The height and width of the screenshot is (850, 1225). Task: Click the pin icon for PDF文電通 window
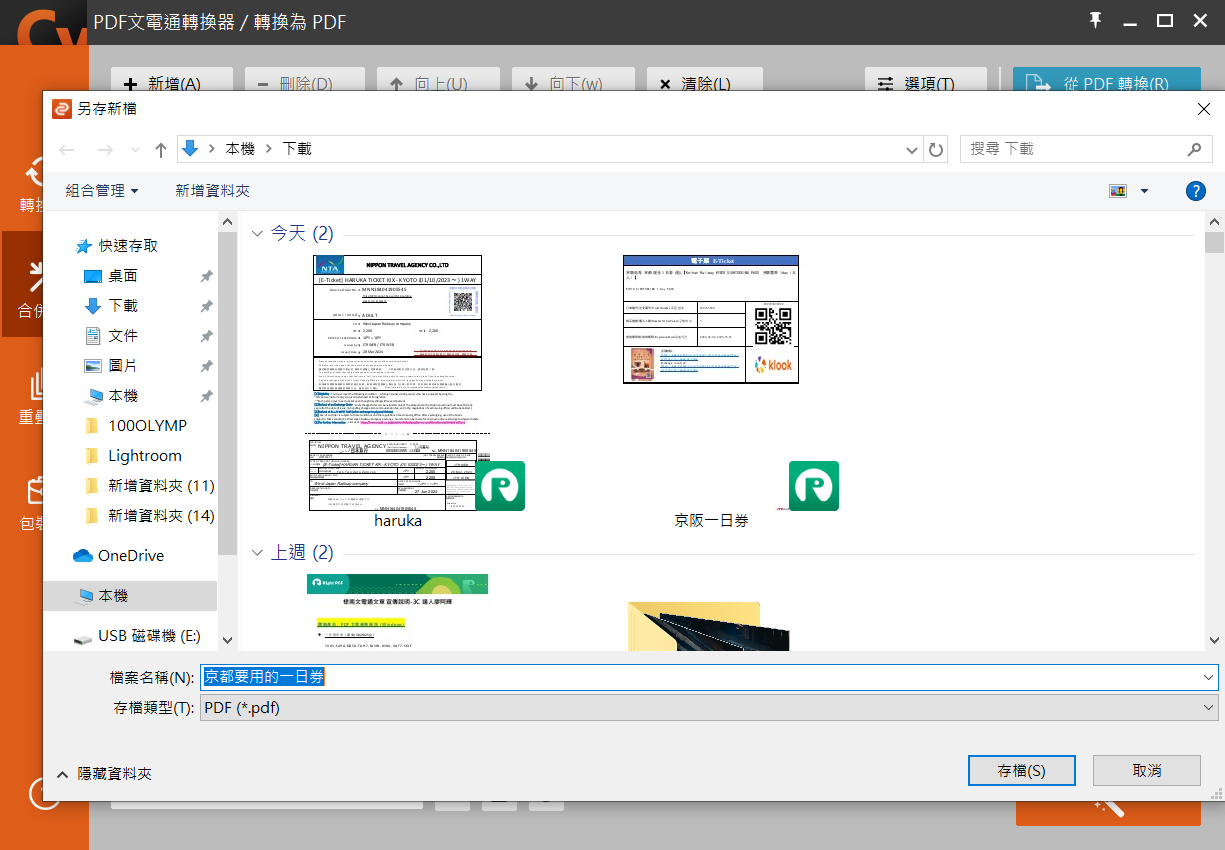pos(1096,21)
